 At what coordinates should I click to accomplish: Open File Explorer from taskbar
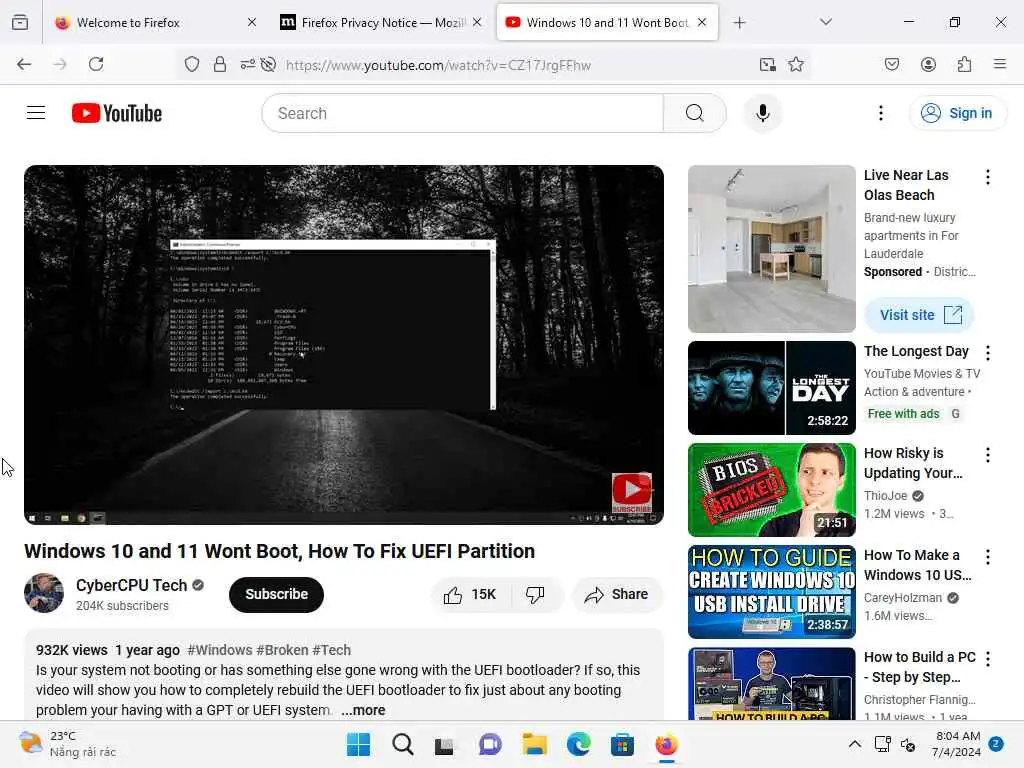coord(534,744)
